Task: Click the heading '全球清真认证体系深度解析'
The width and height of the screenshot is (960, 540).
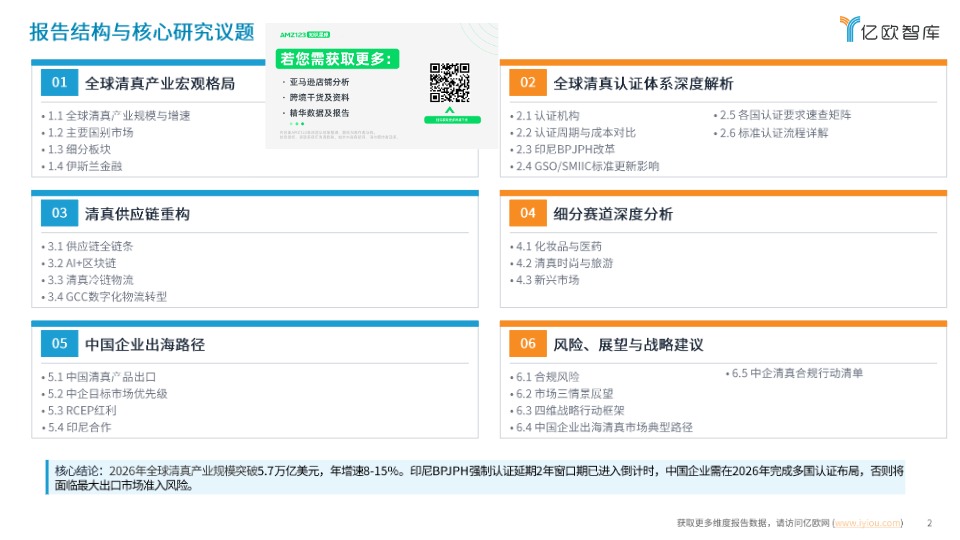Action: click(643, 84)
